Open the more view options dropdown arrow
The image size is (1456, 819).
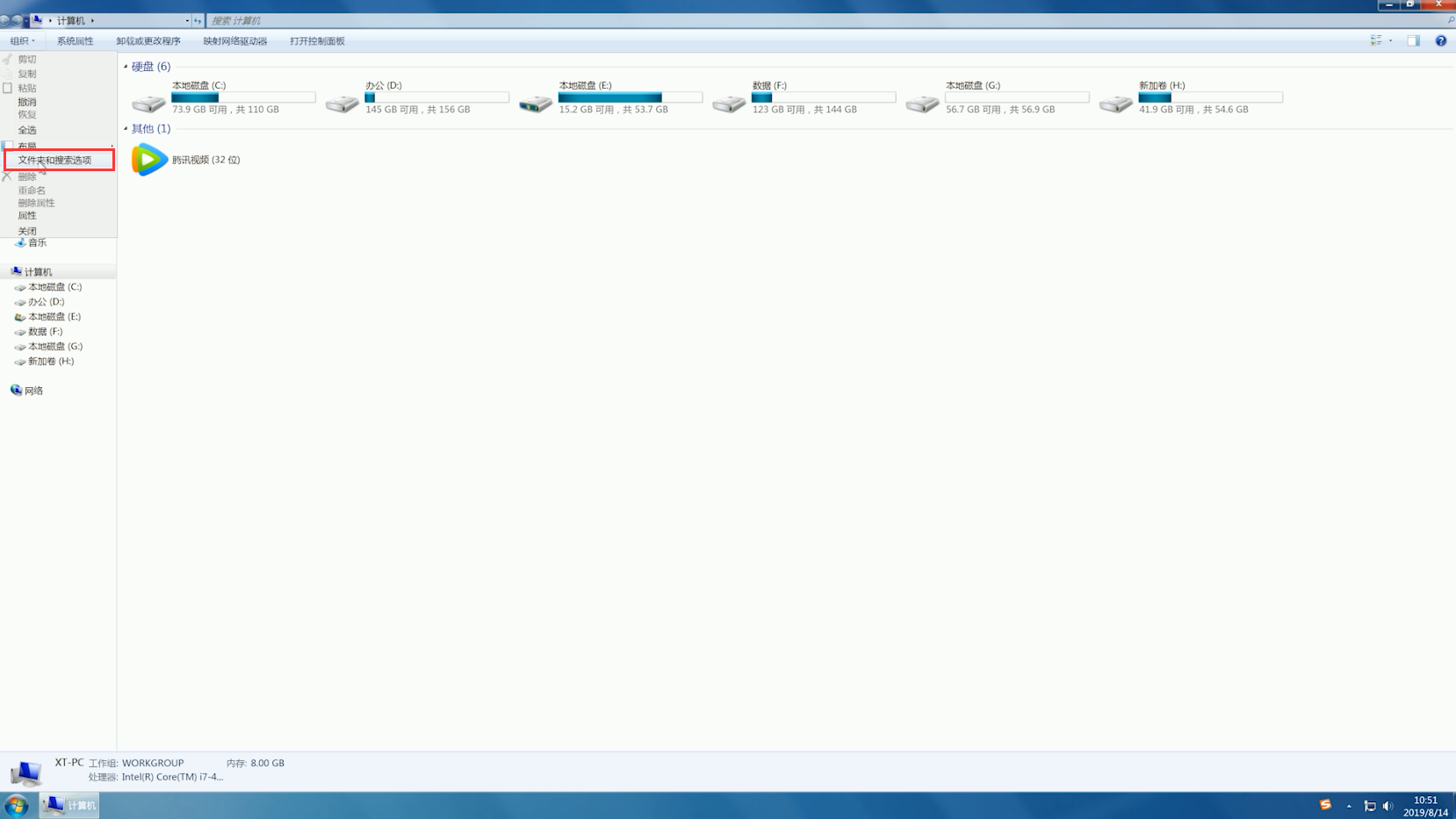(x=1391, y=40)
